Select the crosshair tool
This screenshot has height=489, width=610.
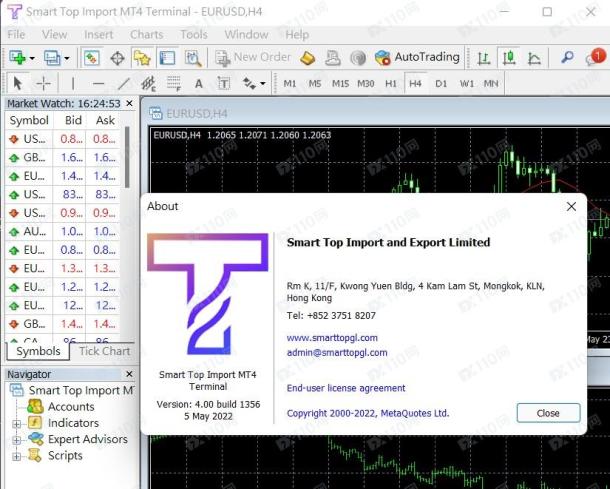[x=43, y=83]
